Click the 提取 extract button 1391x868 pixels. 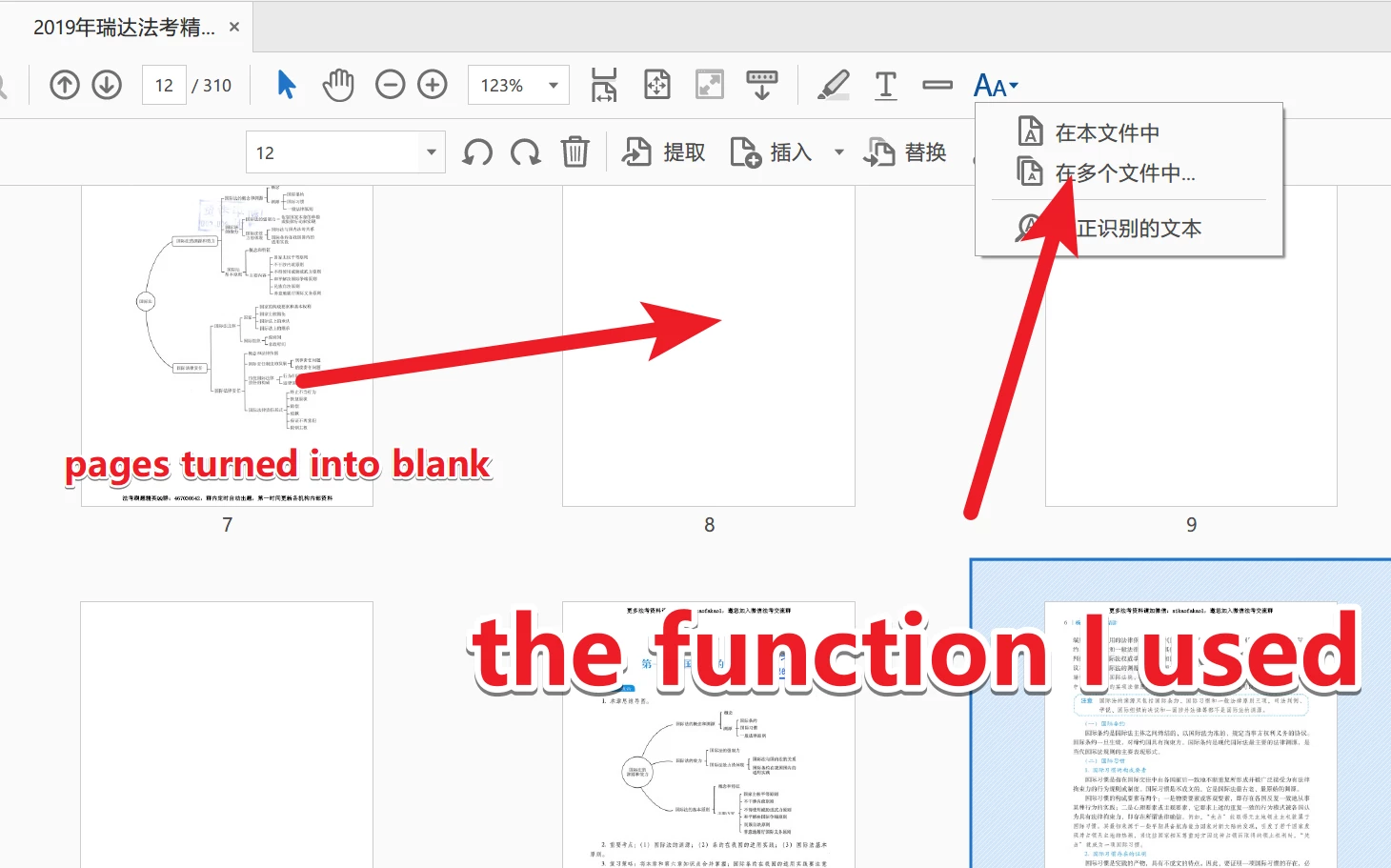point(664,152)
